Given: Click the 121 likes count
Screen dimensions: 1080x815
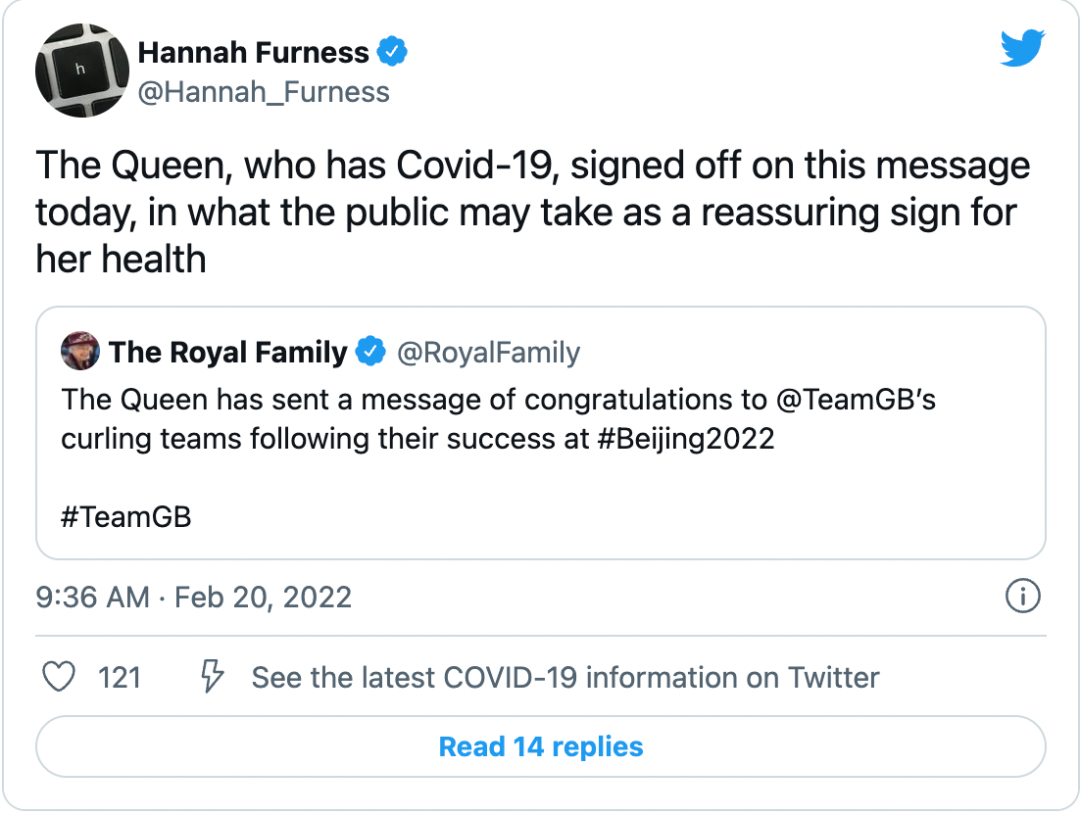Looking at the screenshot, I should coord(120,677).
